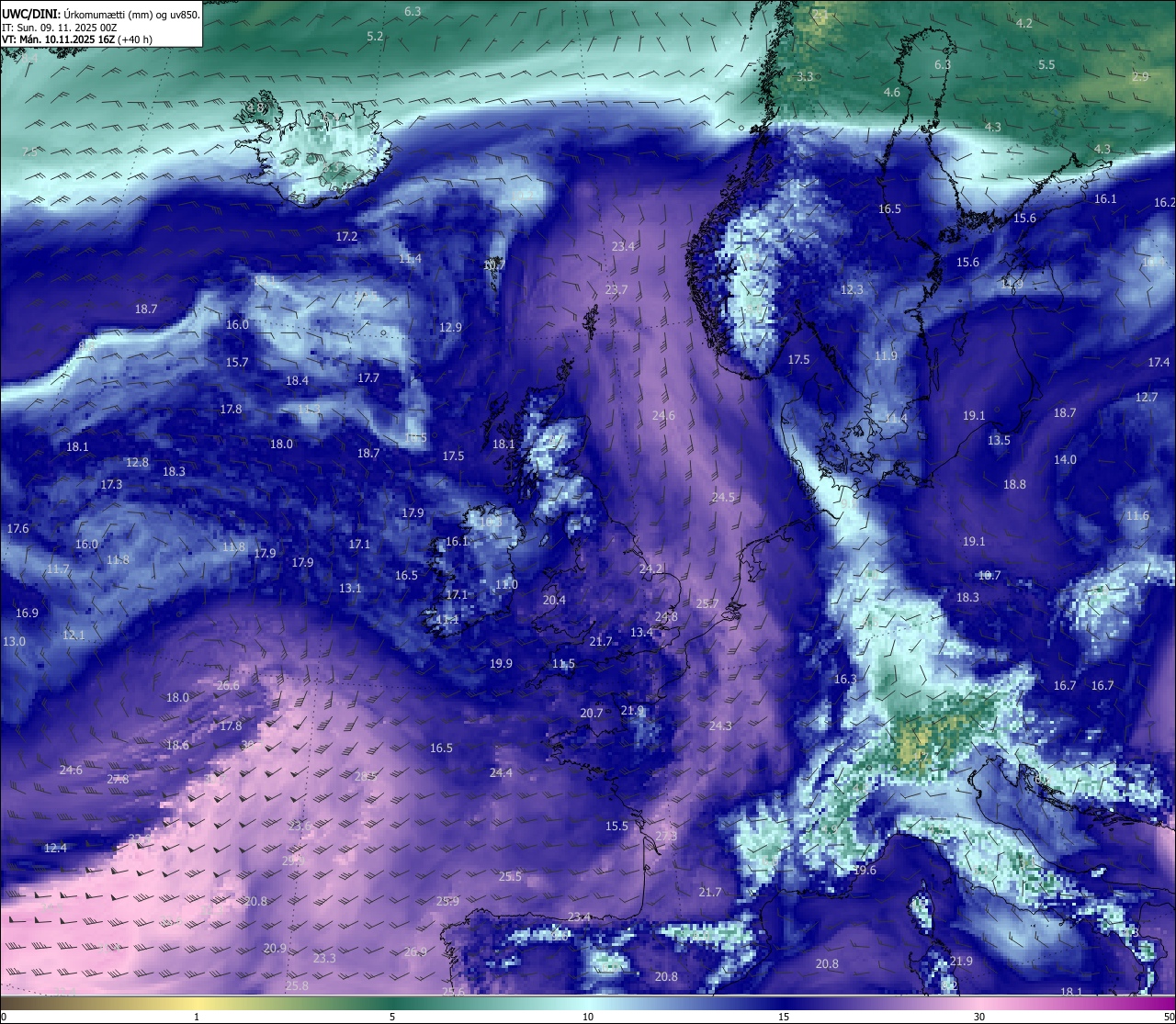
Task: Click the 2.9 value label
Action: coord(1140,76)
